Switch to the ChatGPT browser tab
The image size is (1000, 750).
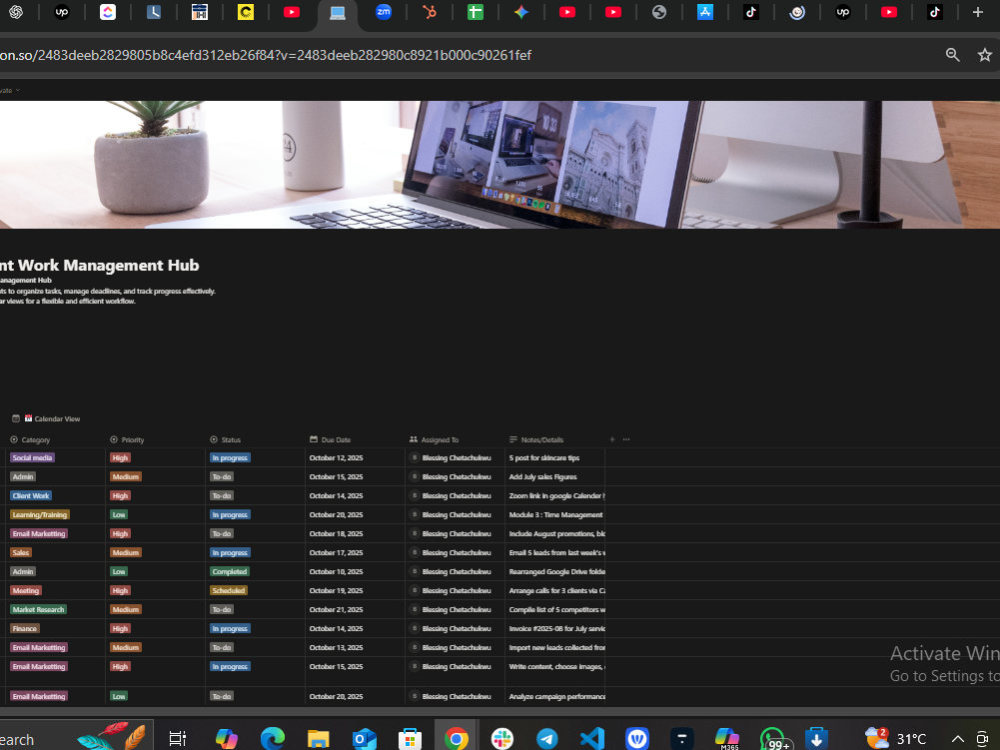coord(16,12)
